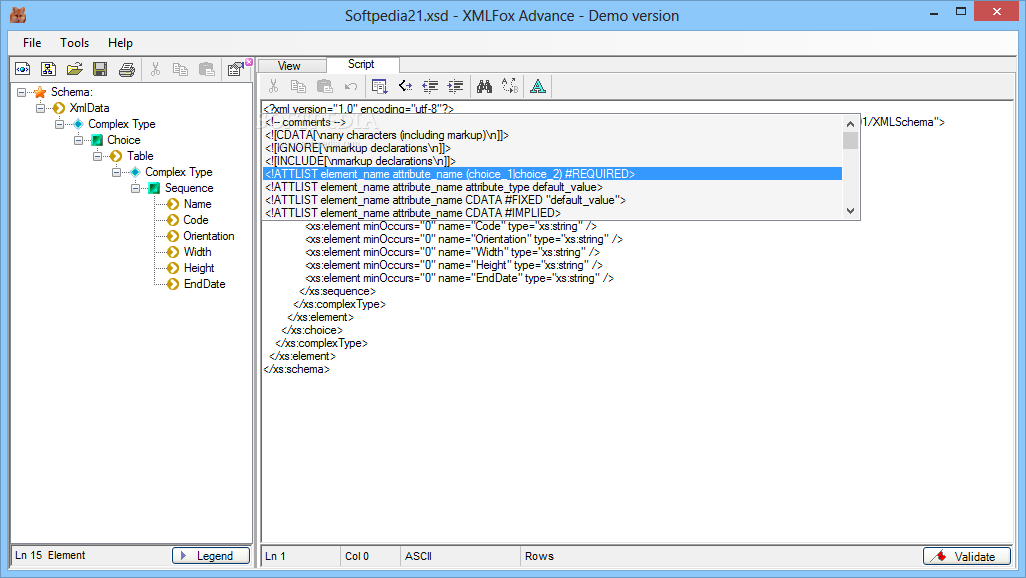Viewport: 1026px width, 578px height.
Task: Click the font letter A icon
Action: 538,86
